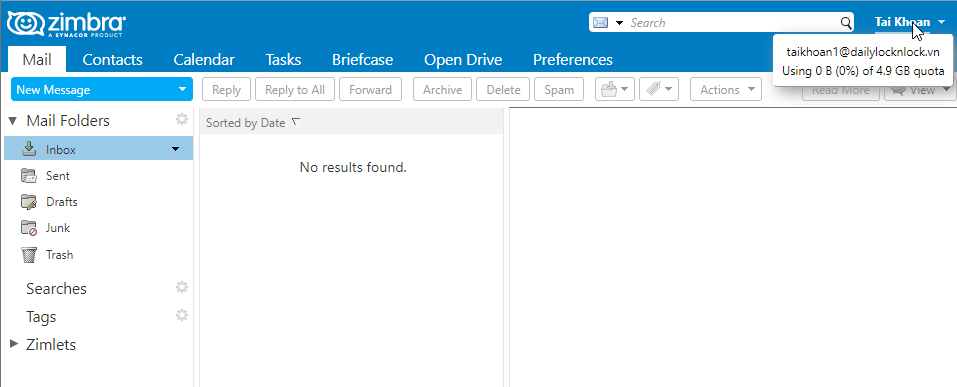
Task: Switch to the Mail tab
Action: (x=37, y=60)
